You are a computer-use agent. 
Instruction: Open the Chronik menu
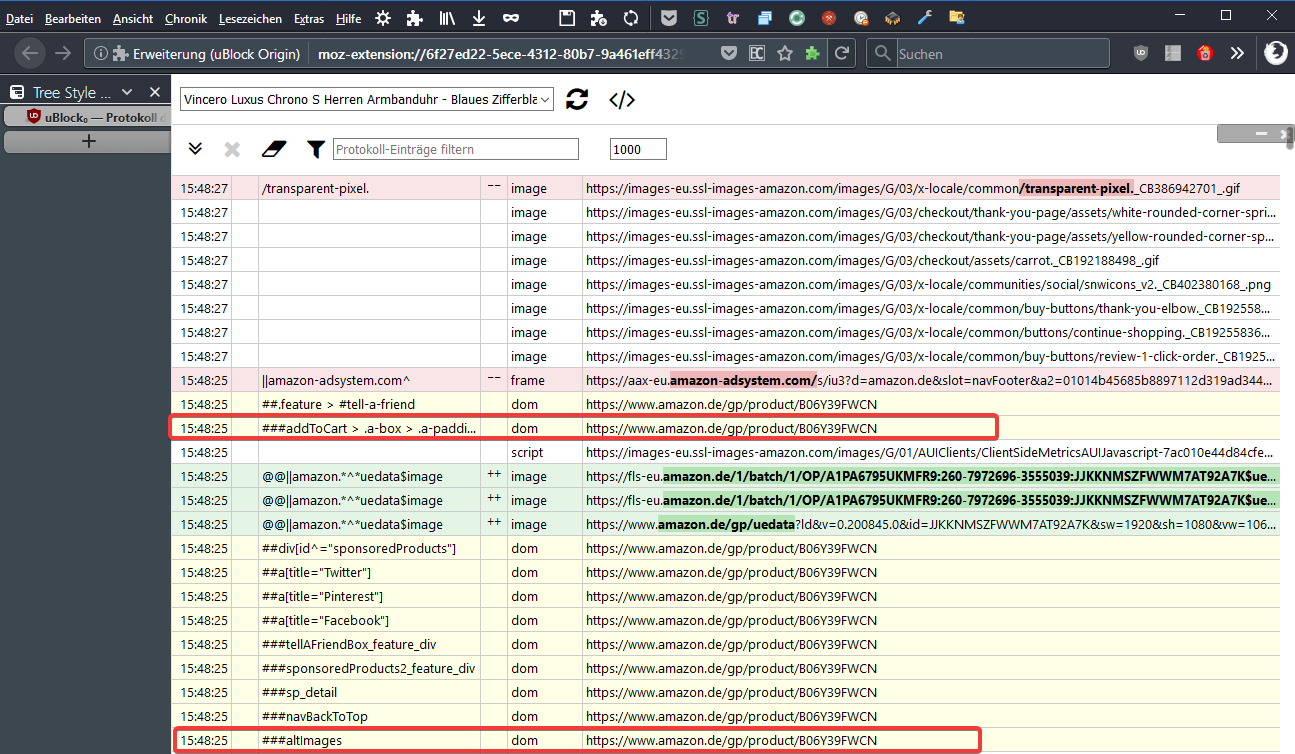[186, 18]
